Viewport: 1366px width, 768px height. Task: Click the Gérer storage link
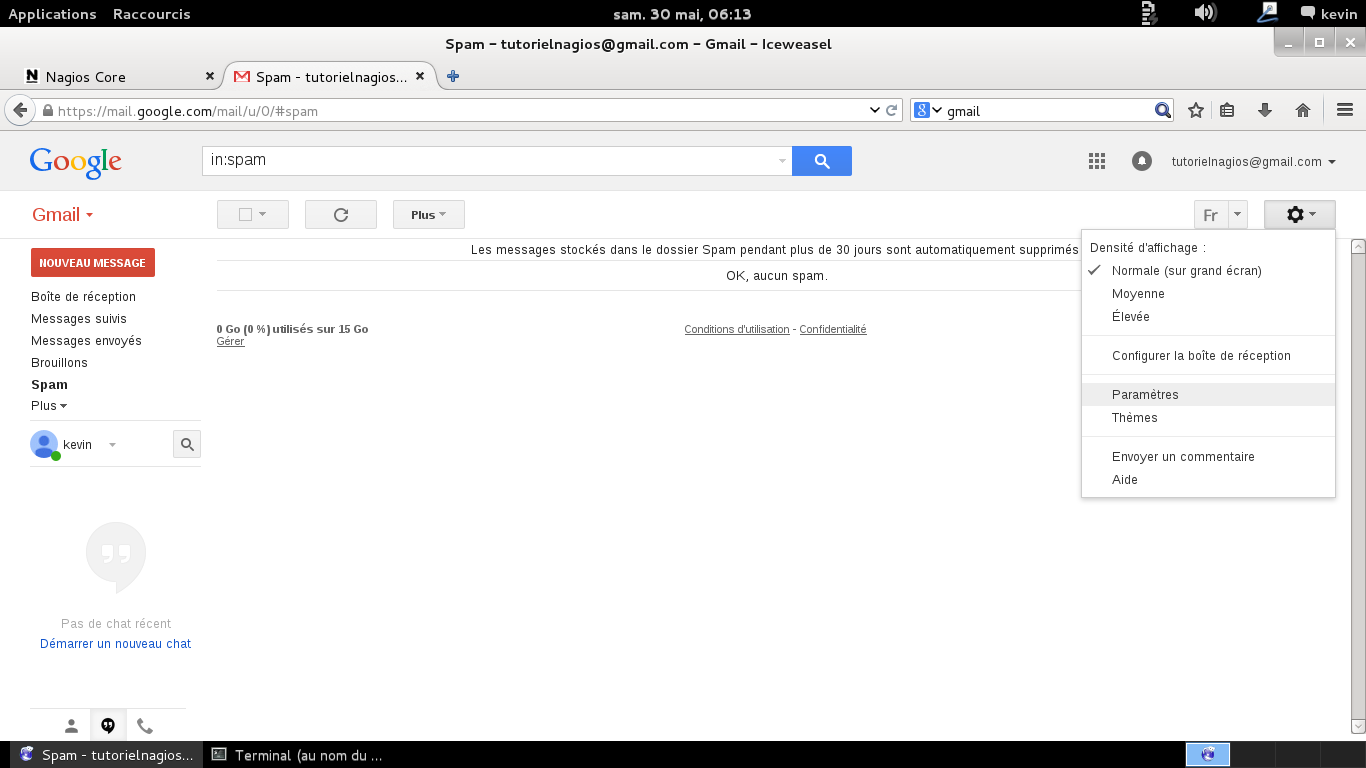(230, 342)
